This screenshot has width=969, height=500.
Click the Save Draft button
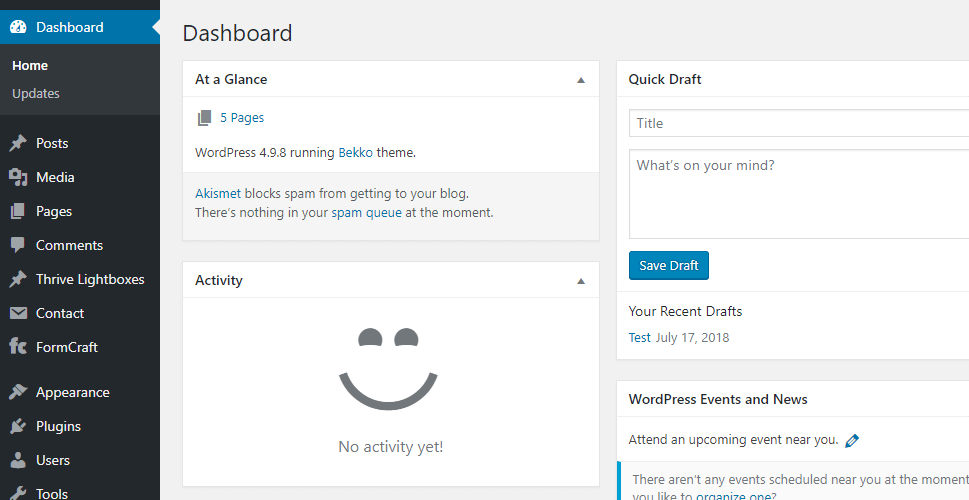(669, 265)
